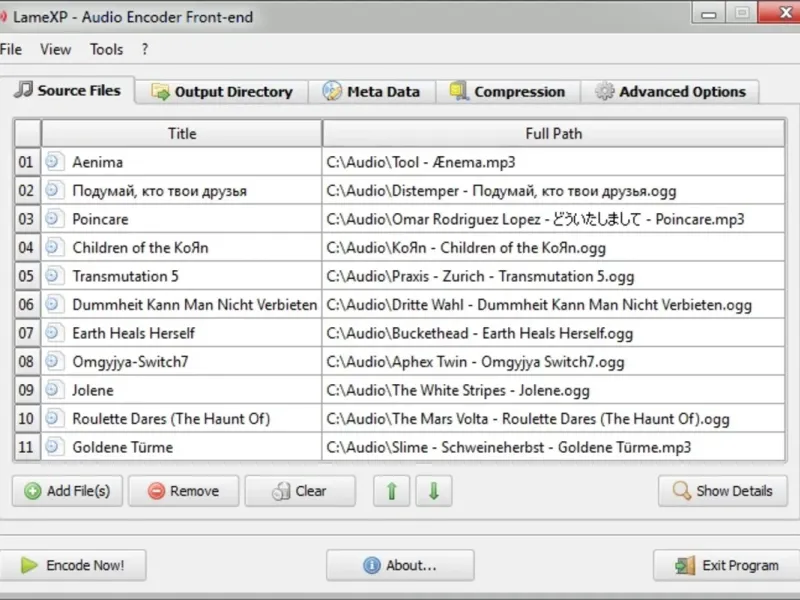
Task: Click the file icon beside Children of the KoЯn
Action: click(54, 247)
